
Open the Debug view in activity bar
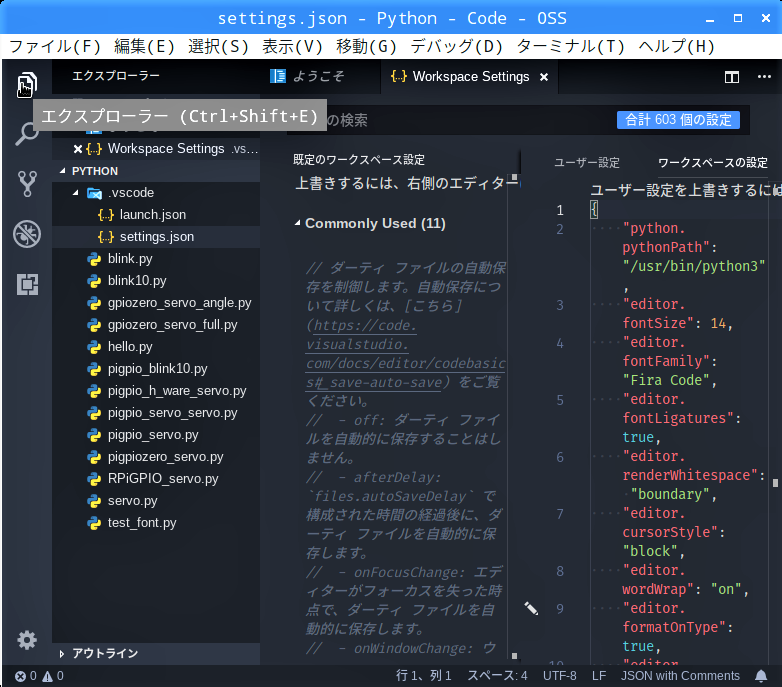tap(27, 234)
